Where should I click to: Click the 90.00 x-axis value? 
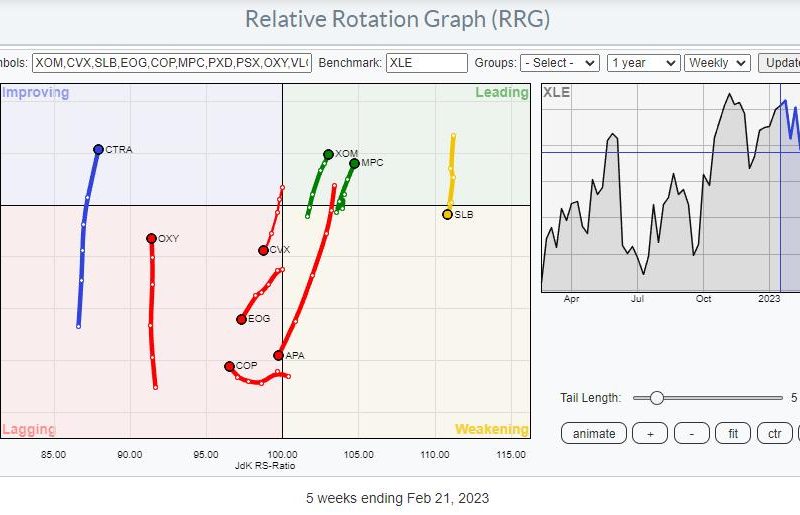pyautogui.click(x=130, y=454)
